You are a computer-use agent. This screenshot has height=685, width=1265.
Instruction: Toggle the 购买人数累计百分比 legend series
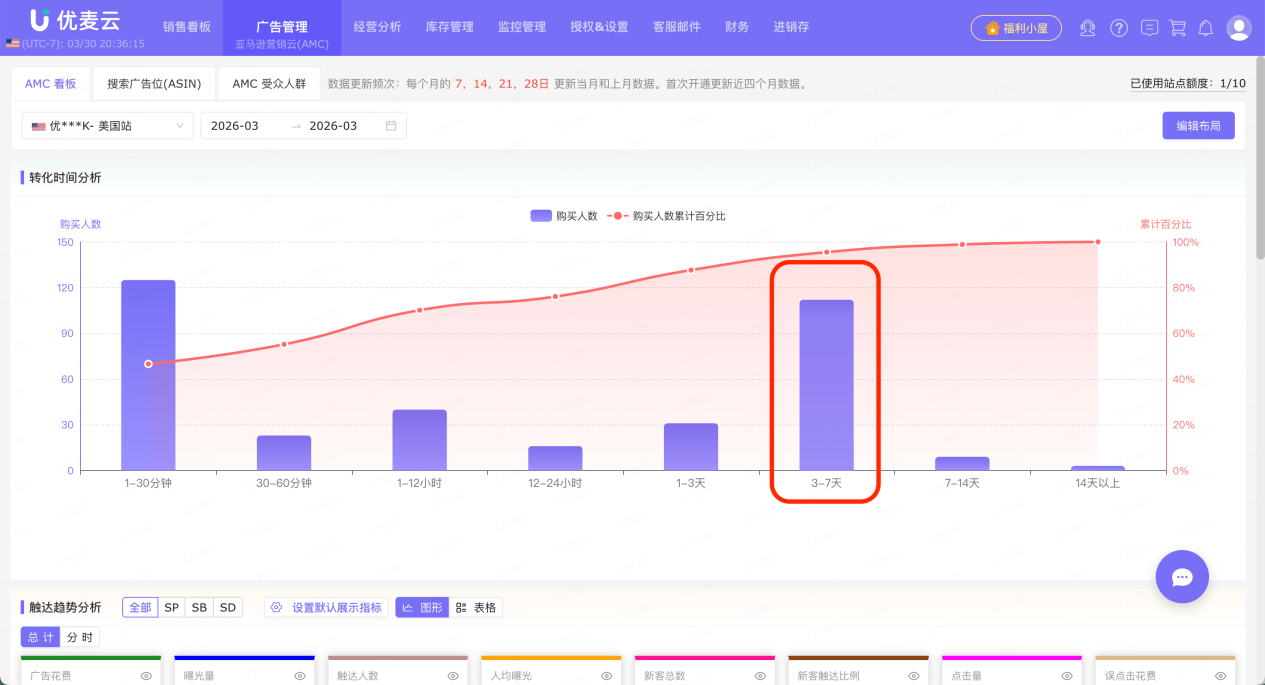tap(666, 216)
